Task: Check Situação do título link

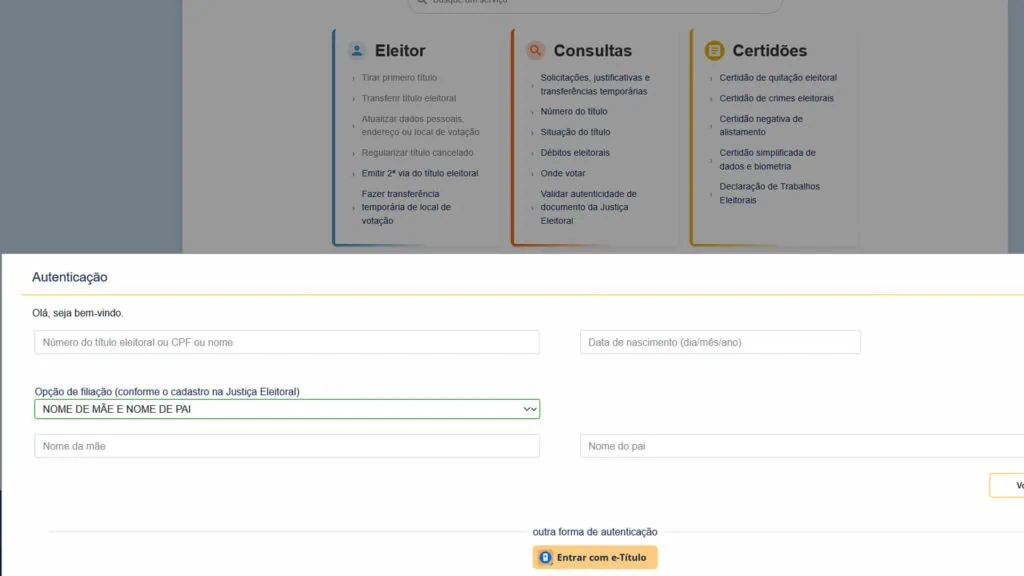Action: pyautogui.click(x=575, y=132)
